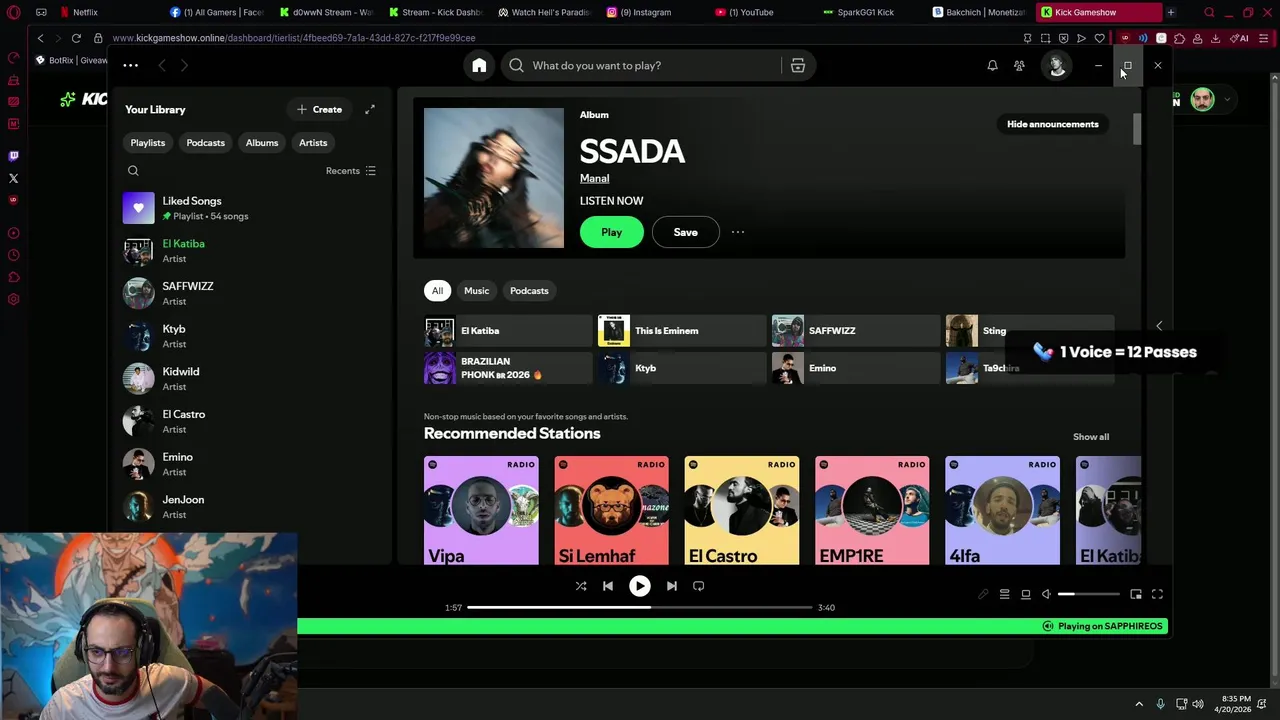Open Spotify profile avatar menu
Image resolution: width=1280 pixels, height=720 pixels.
pyautogui.click(x=1057, y=65)
